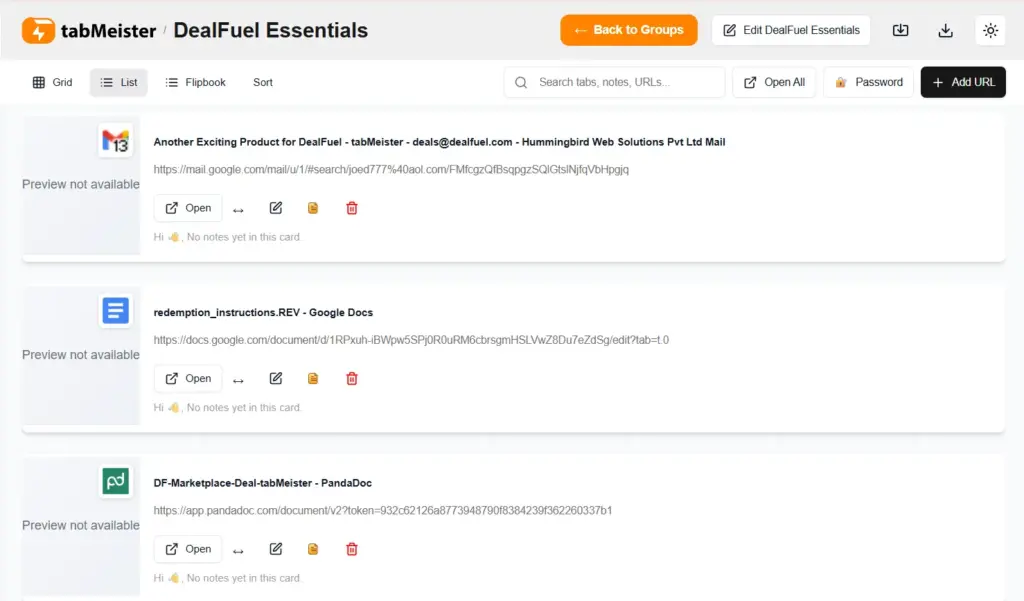Click the Search tabs, notes, URLs field
This screenshot has width=1024, height=601.
pyautogui.click(x=625, y=82)
